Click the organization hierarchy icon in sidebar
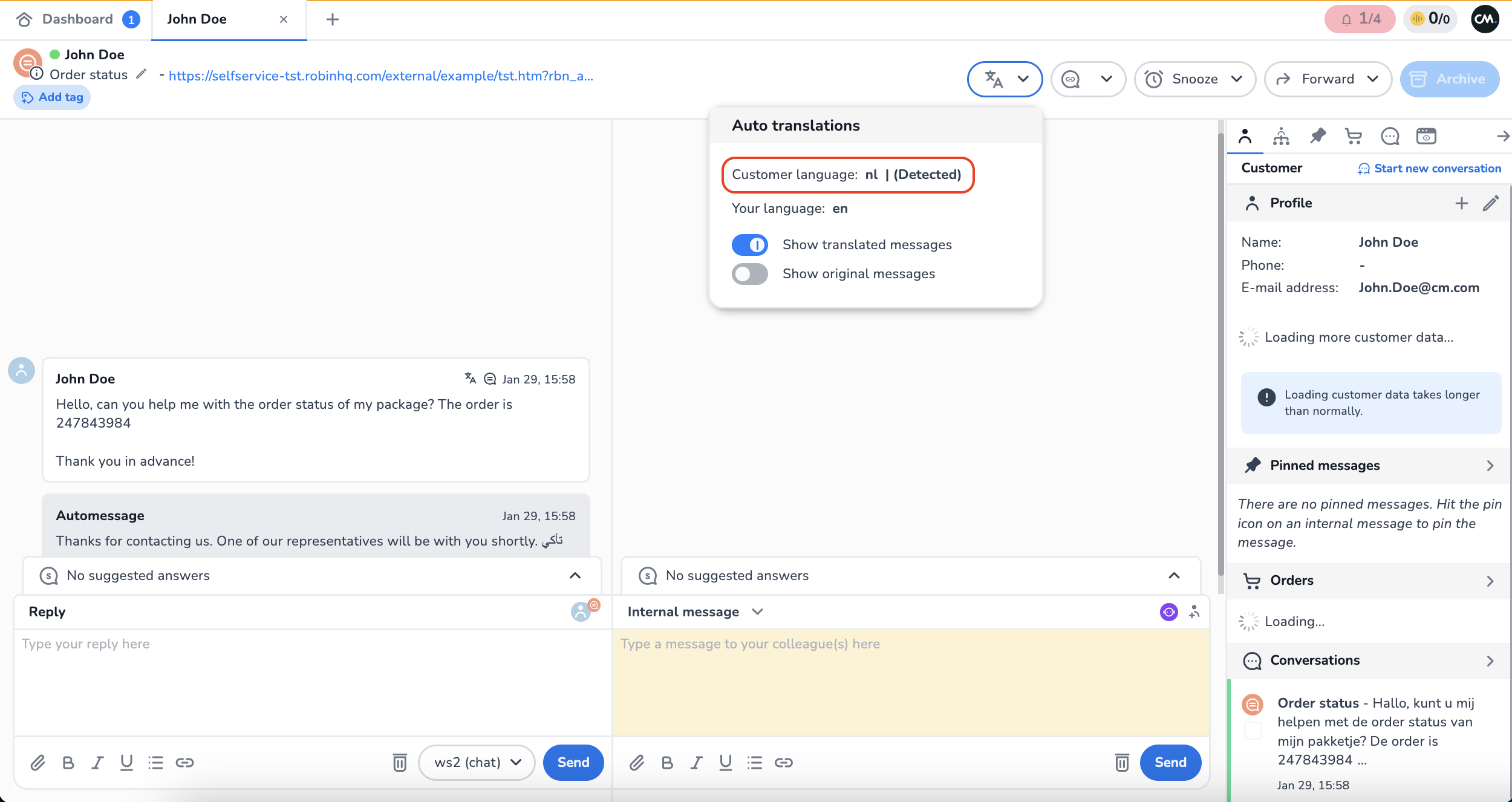Screen dimensions: 1512x802 click(x=1281, y=136)
